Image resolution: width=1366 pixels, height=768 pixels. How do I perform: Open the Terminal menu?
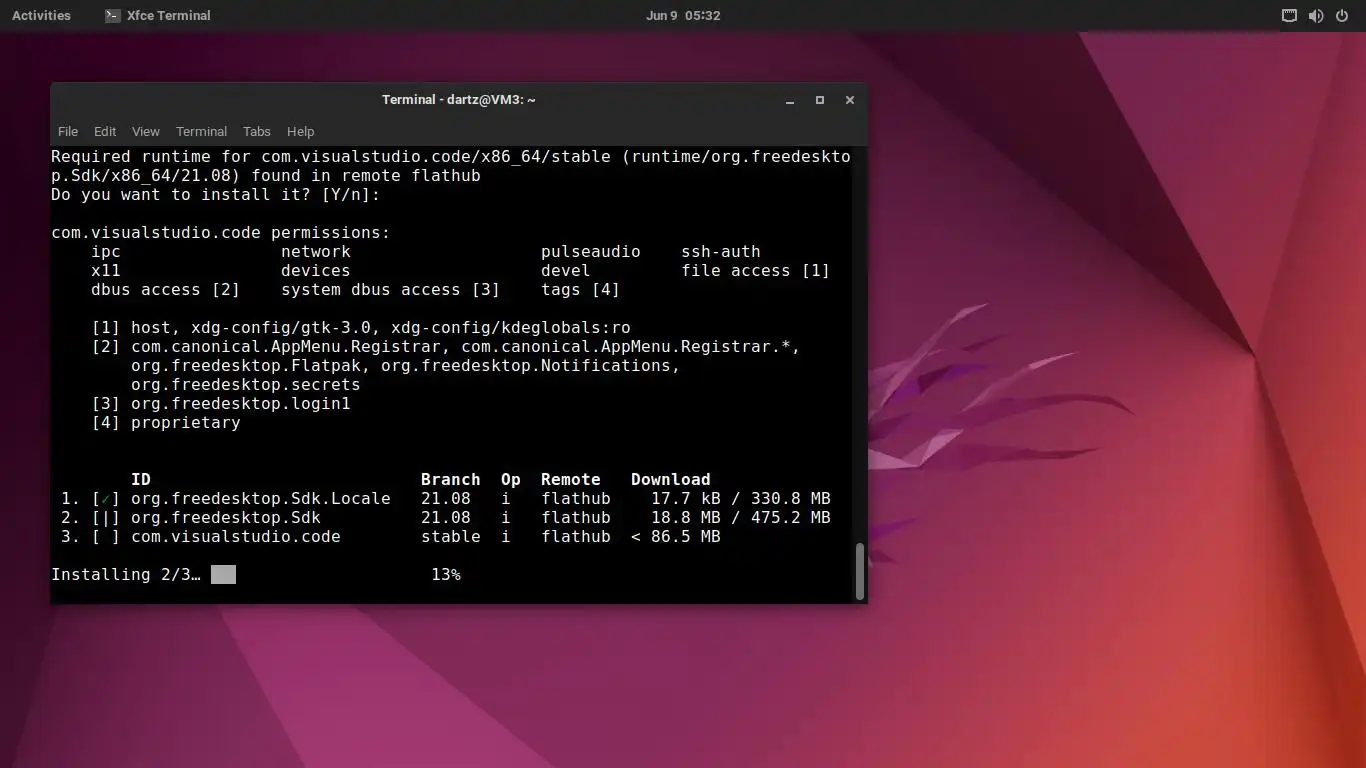201,131
